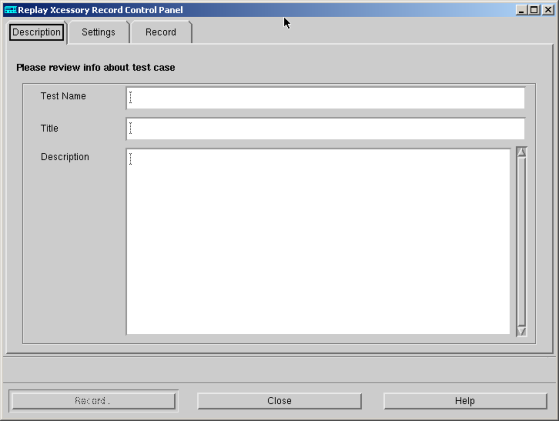Click the Close button

[280, 401]
